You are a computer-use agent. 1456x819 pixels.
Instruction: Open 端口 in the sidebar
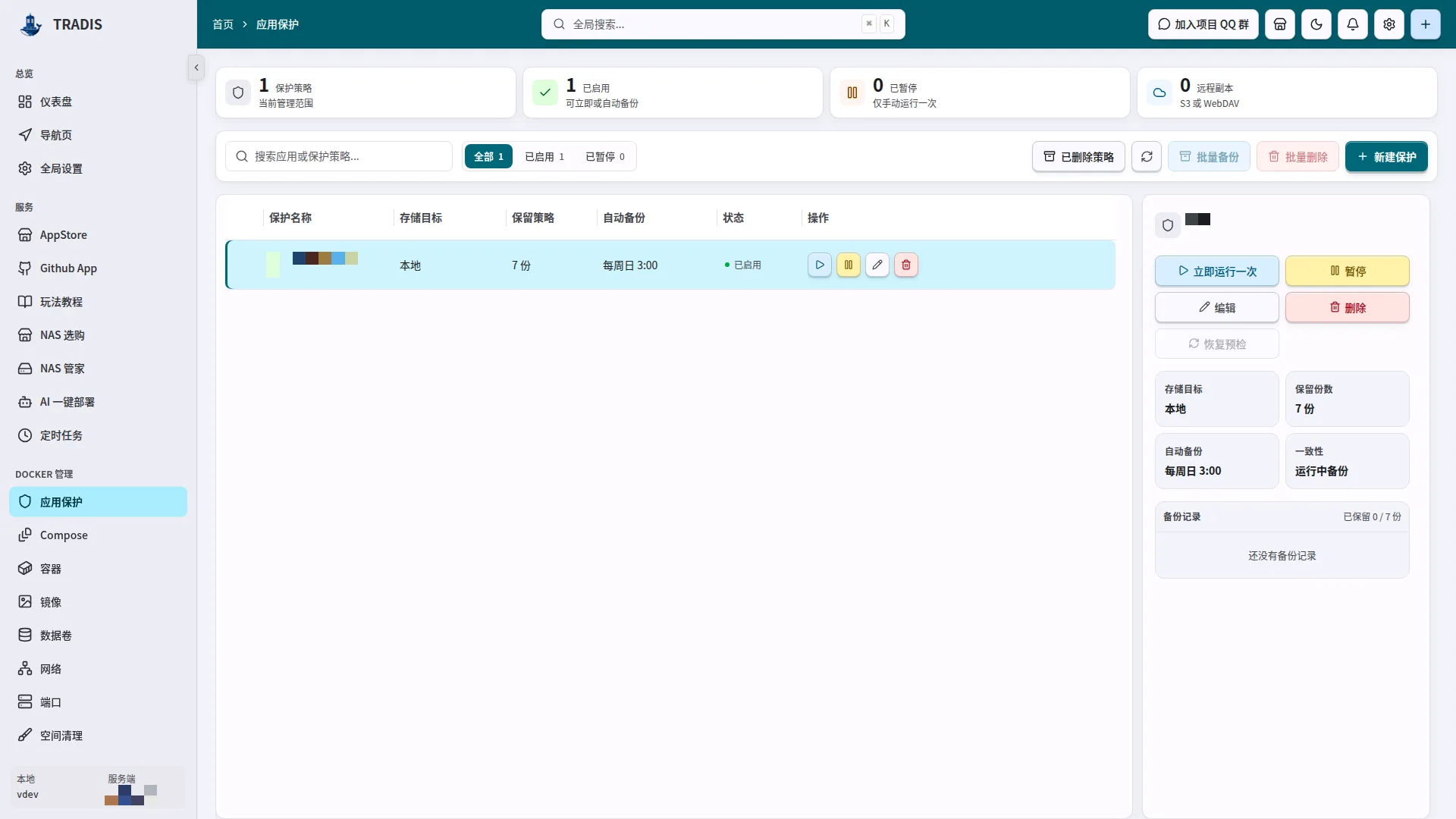[99, 702]
